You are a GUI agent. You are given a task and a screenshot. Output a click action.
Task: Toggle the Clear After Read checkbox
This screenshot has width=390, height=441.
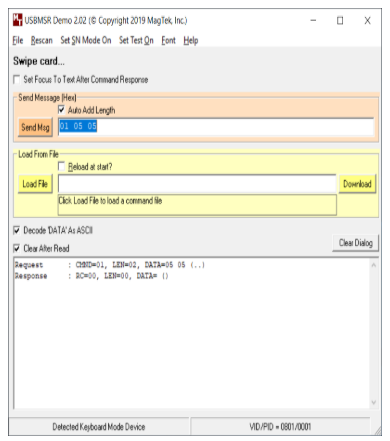pos(16,248)
